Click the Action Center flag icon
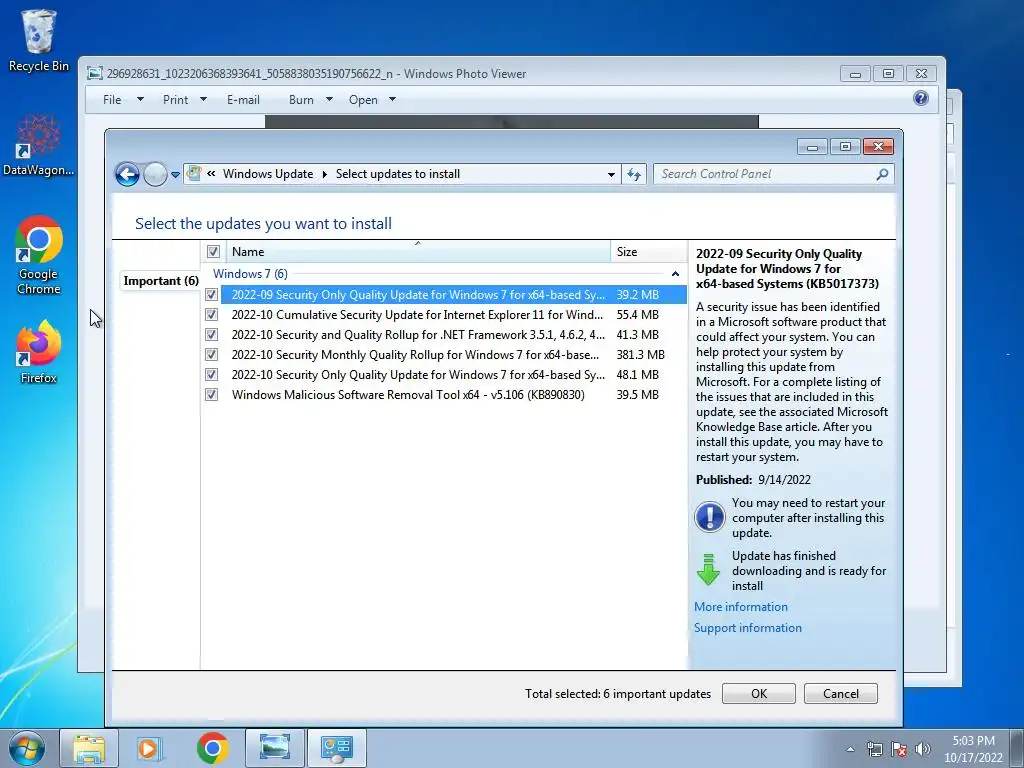Image resolution: width=1024 pixels, height=768 pixels. (x=899, y=749)
